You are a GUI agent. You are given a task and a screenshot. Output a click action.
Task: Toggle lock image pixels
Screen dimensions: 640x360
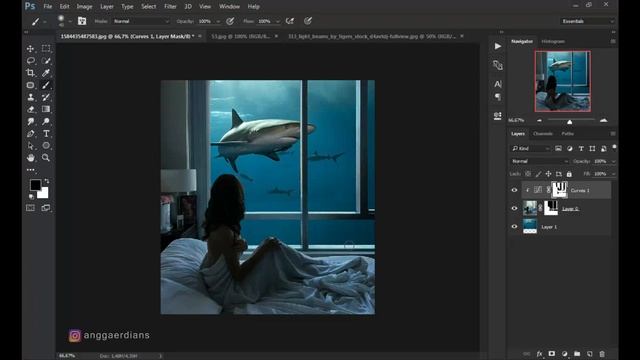pos(538,174)
